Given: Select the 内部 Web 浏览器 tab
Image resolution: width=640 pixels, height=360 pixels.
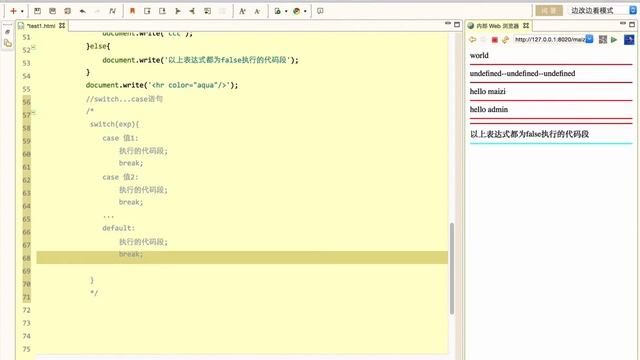Looking at the screenshot, I should pyautogui.click(x=498, y=26).
